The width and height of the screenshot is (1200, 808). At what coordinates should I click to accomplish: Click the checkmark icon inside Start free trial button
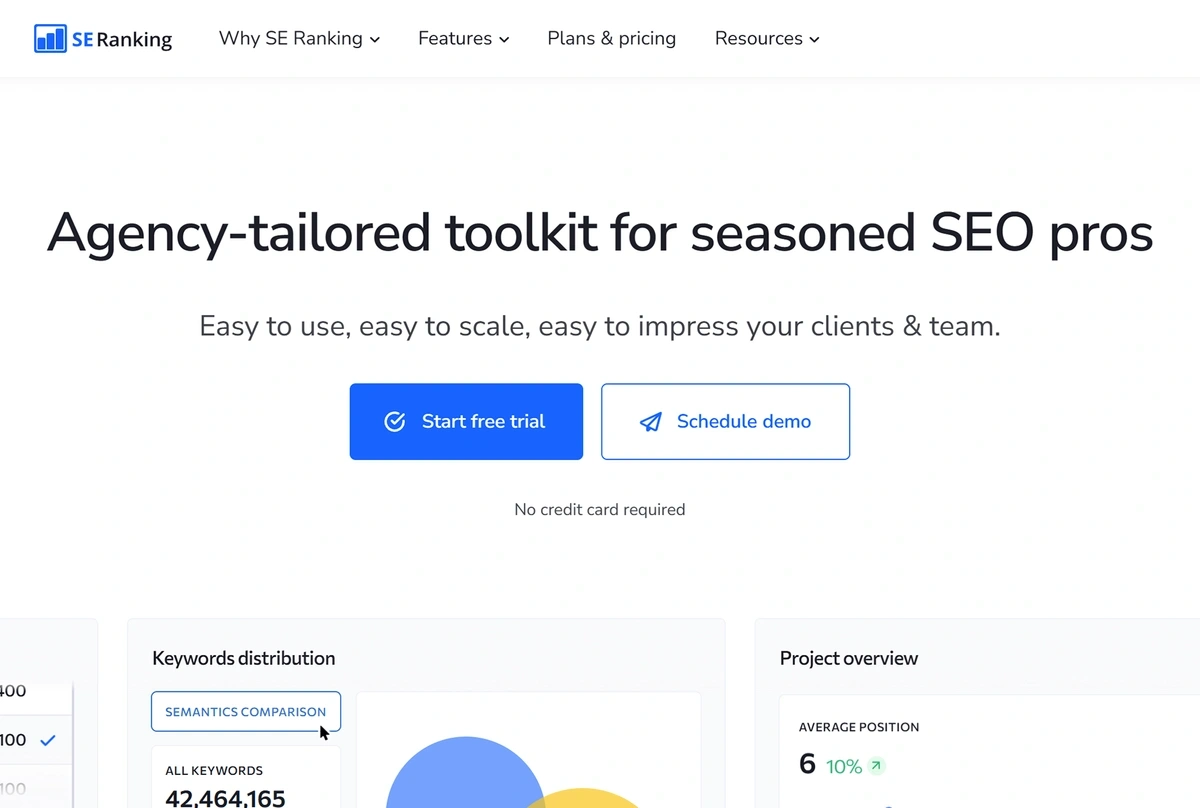pos(394,421)
